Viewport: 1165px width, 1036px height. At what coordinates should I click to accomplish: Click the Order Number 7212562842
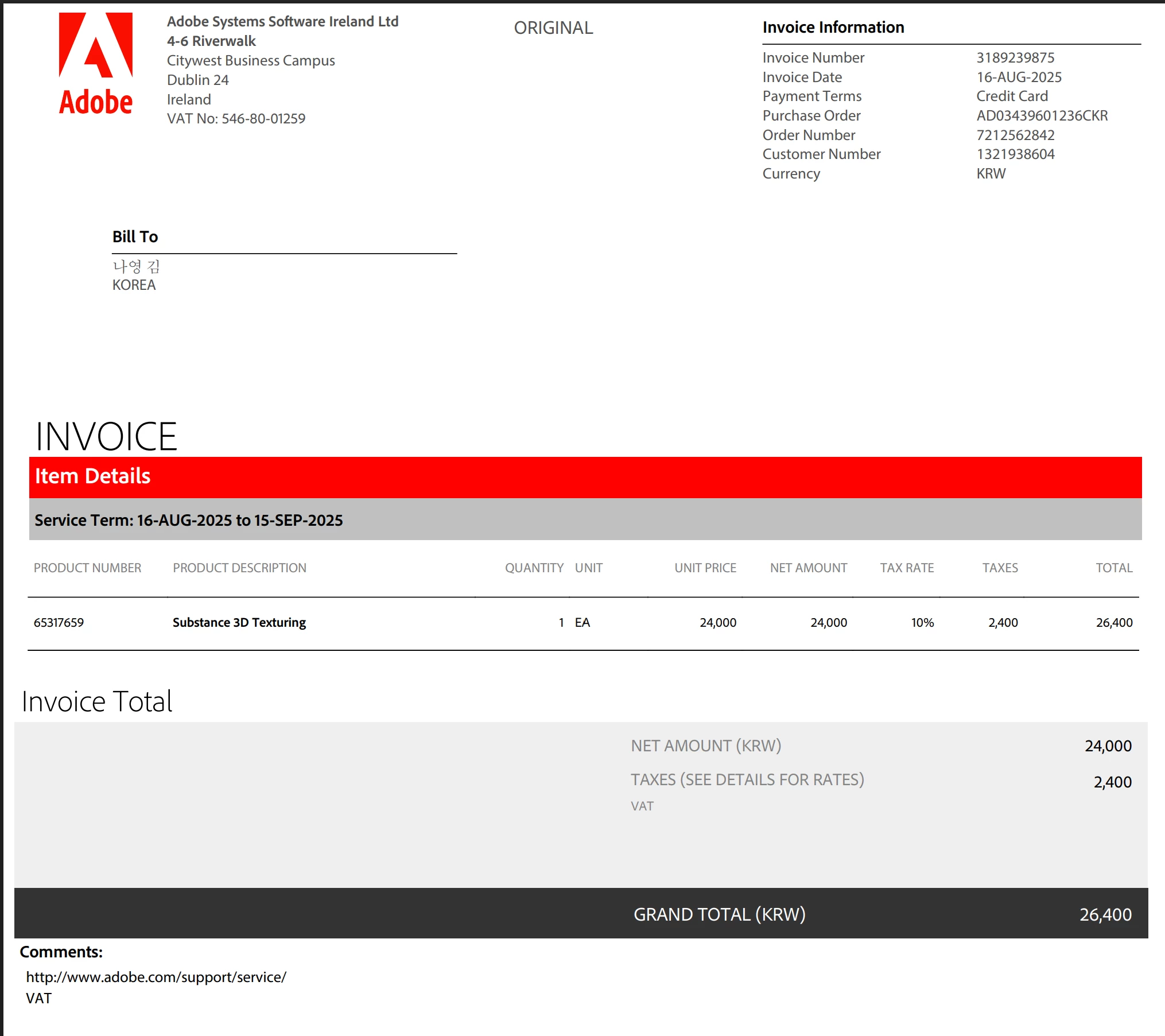[x=1015, y=135]
